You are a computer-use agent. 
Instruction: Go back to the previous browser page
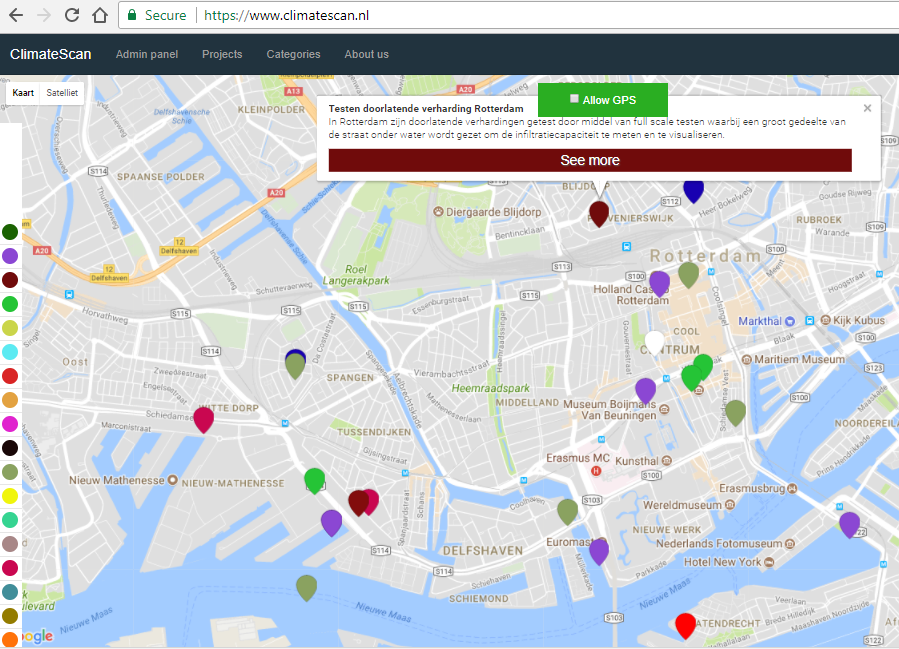point(17,15)
